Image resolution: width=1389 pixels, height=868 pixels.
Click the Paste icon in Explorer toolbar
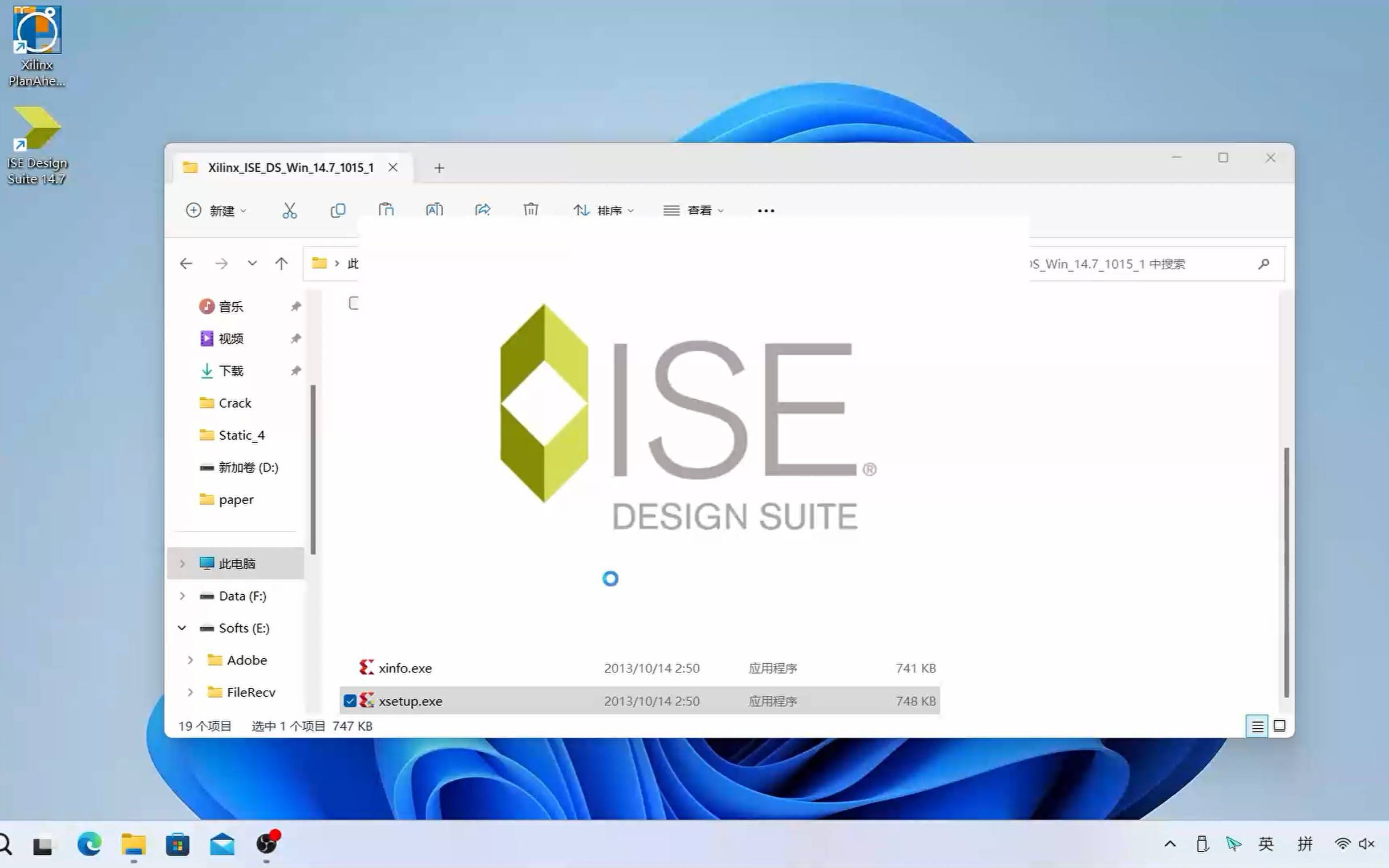coord(386,209)
